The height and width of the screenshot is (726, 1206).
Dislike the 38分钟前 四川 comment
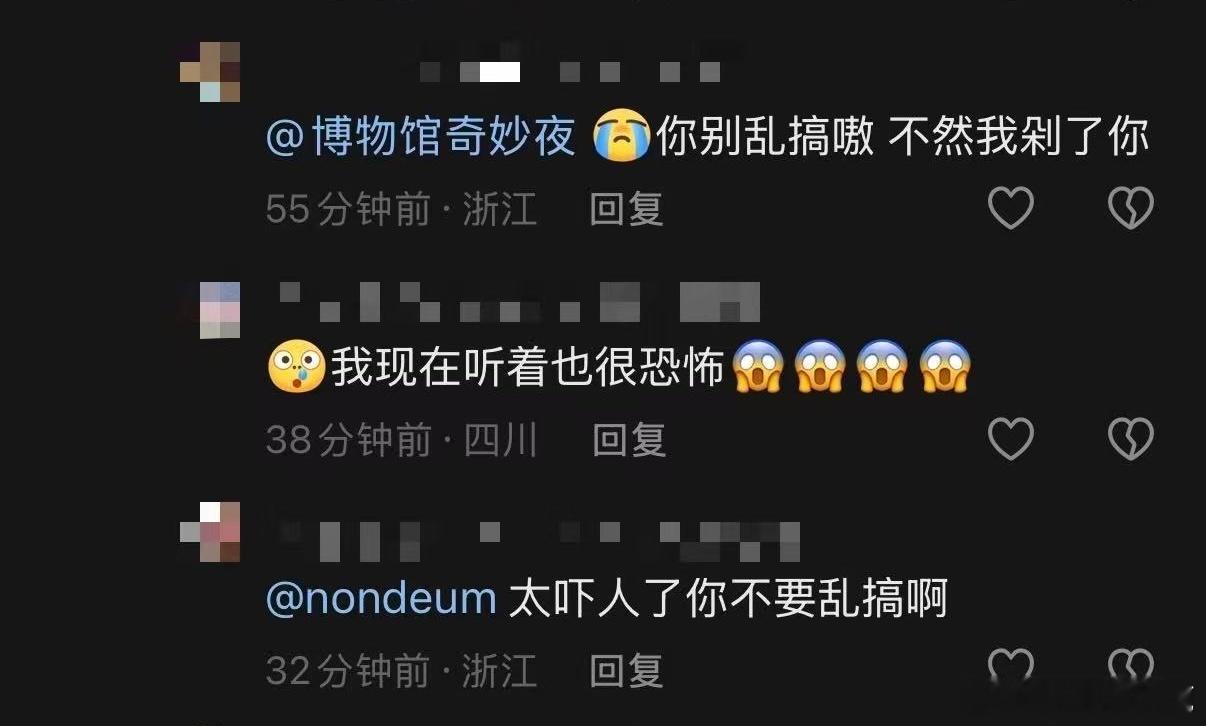click(x=1131, y=439)
